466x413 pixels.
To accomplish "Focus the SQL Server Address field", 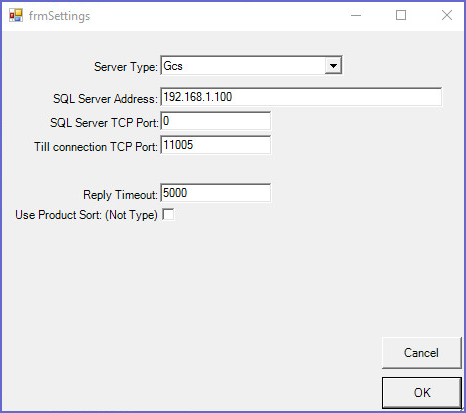I will (x=301, y=97).
